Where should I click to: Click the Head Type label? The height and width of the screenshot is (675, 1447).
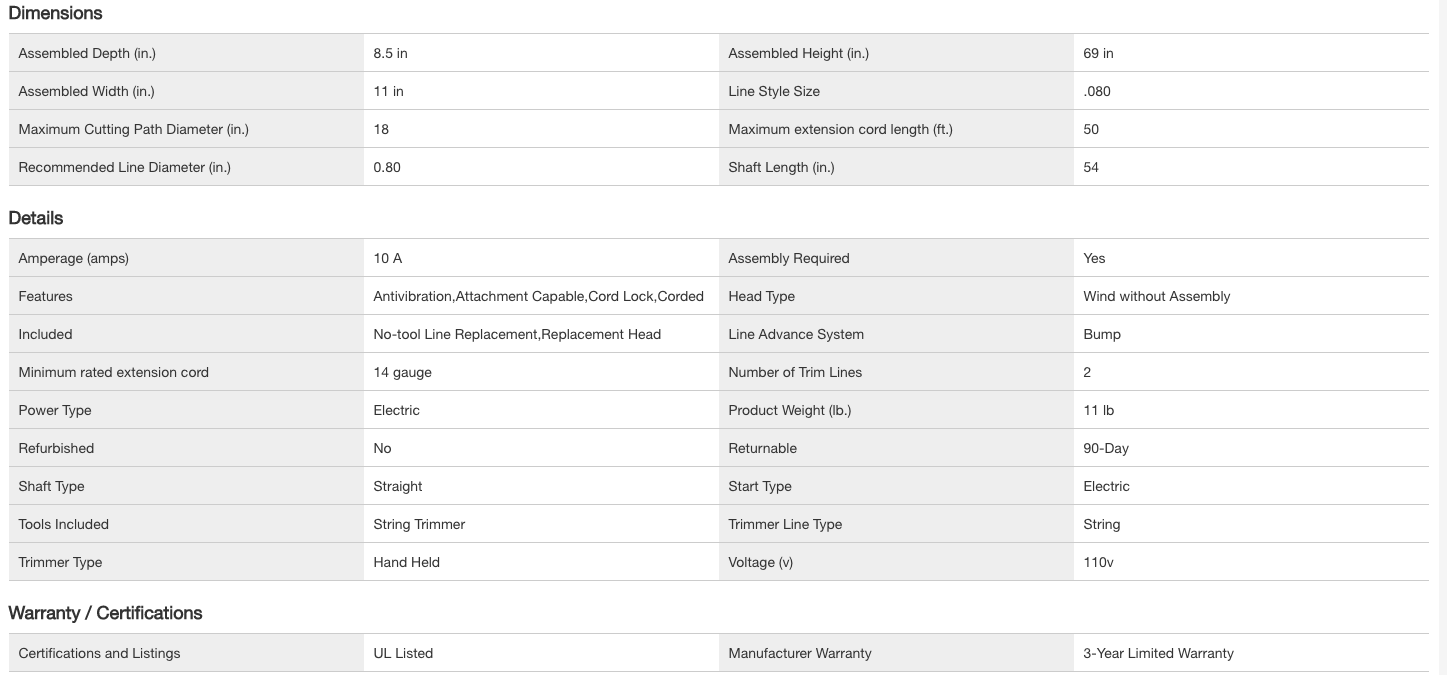[761, 296]
